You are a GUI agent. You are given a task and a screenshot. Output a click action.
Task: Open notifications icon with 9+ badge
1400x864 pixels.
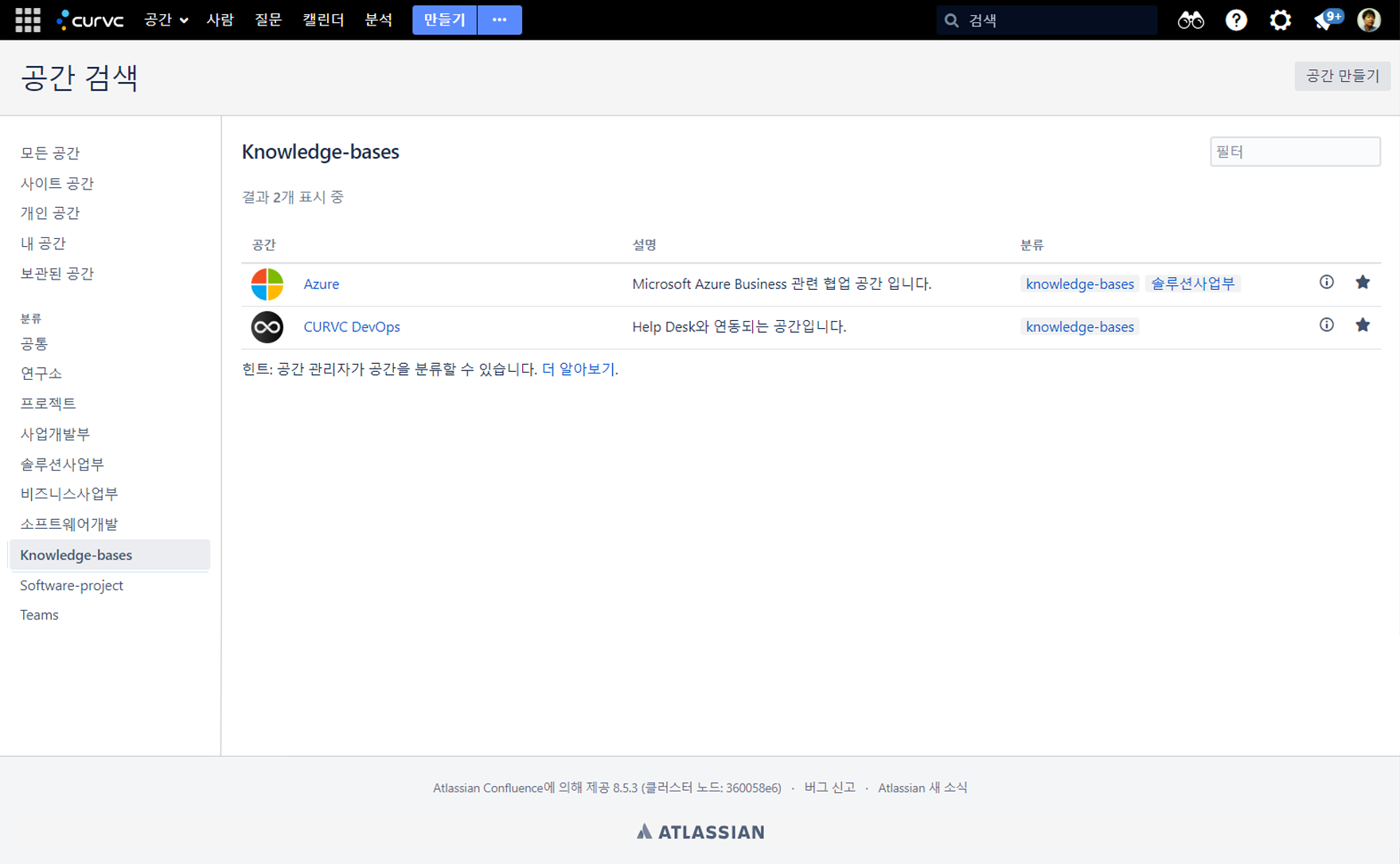pyautogui.click(x=1324, y=20)
